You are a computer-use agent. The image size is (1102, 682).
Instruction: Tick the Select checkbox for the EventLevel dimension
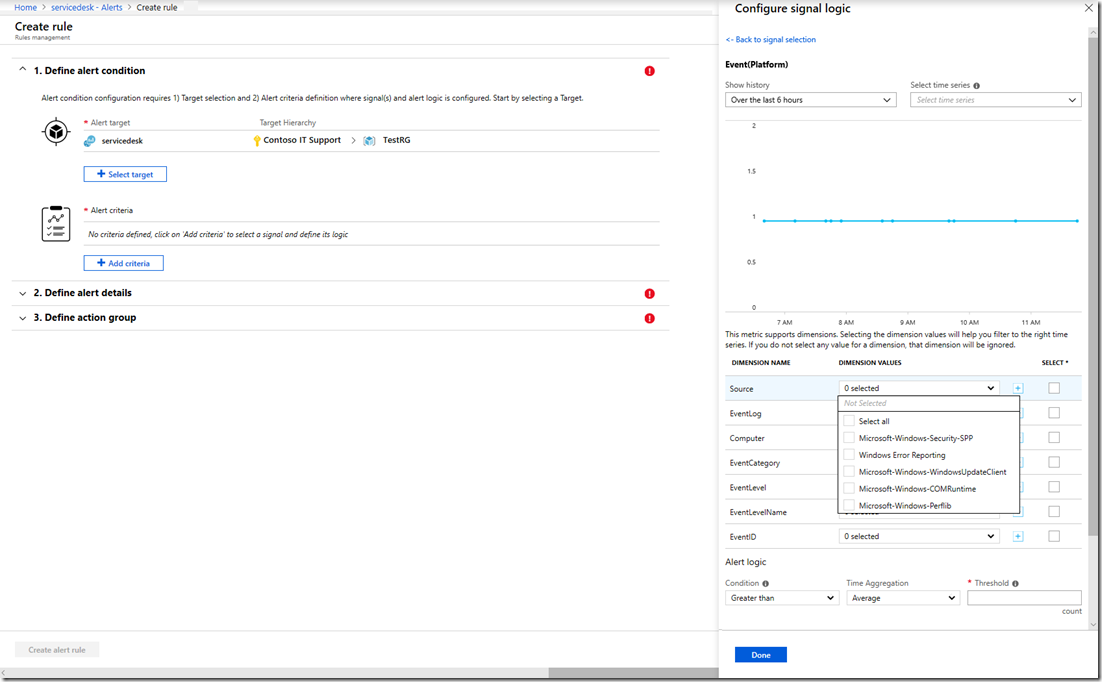click(x=1054, y=487)
